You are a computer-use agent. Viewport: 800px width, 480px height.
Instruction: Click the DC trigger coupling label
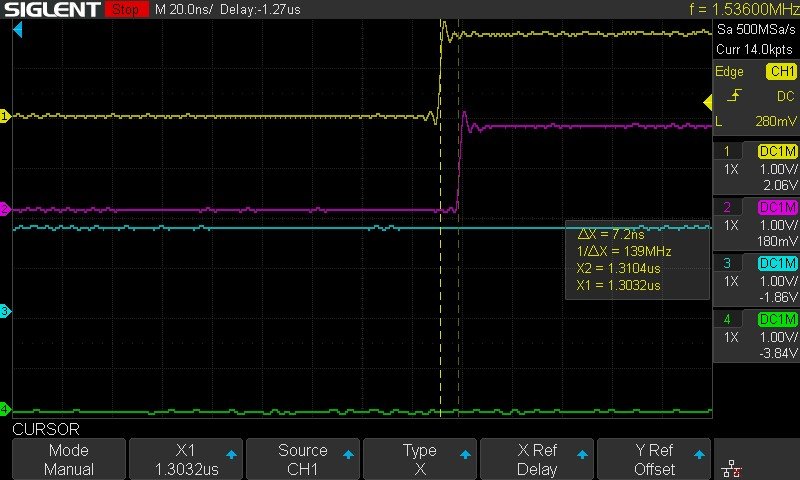(786, 96)
